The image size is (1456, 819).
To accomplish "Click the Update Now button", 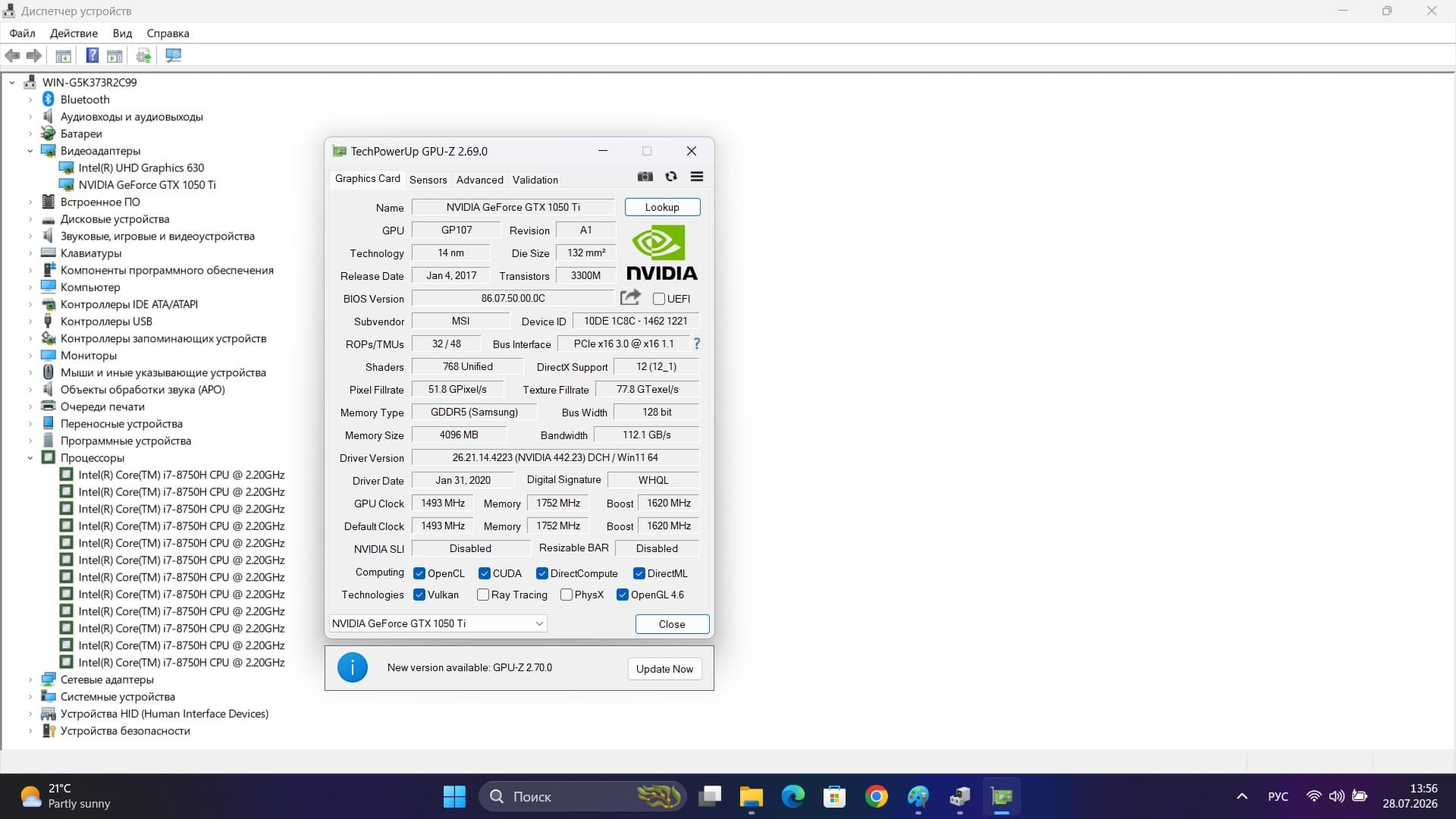I will click(664, 669).
